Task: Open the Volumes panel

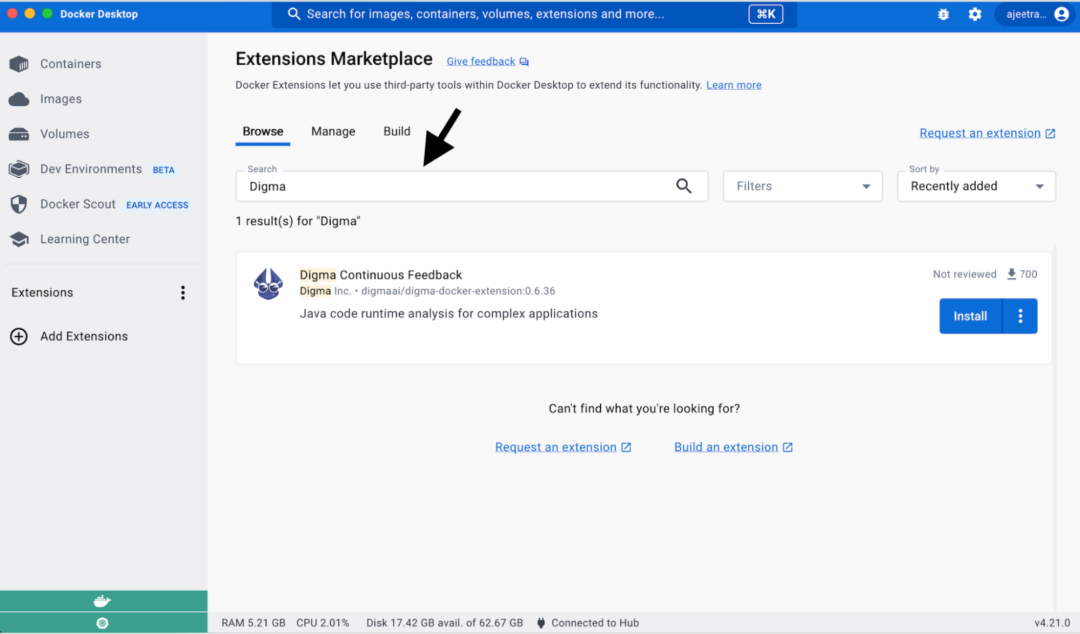Action: click(62, 133)
